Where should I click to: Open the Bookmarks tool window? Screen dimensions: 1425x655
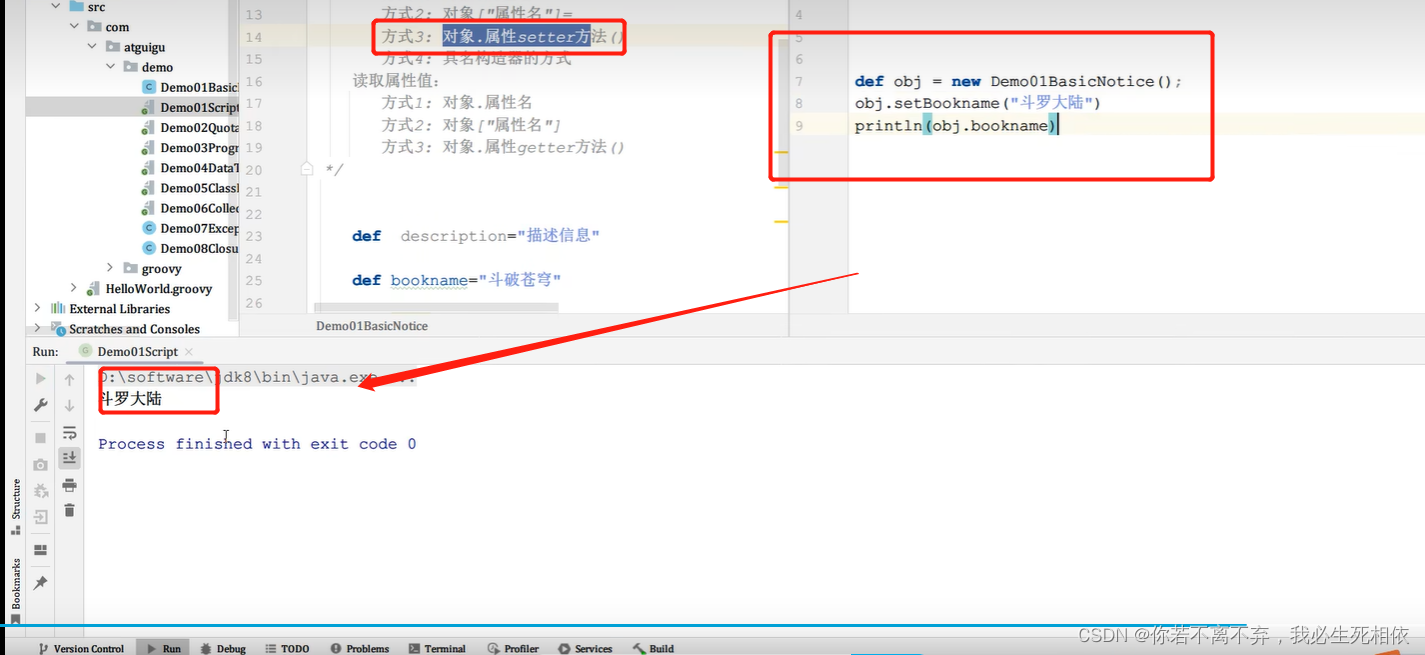[16, 590]
